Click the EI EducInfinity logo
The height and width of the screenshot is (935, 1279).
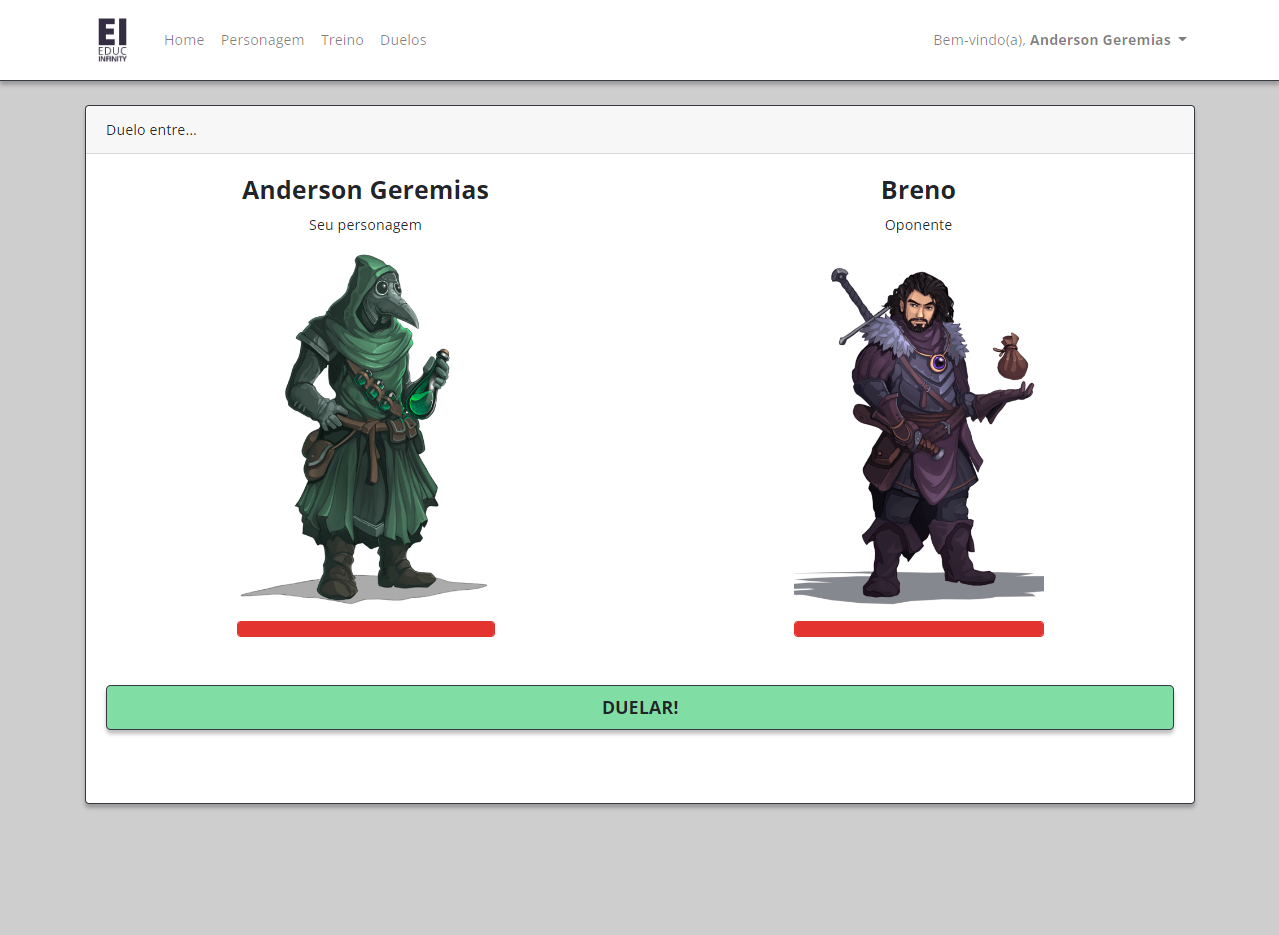point(110,40)
